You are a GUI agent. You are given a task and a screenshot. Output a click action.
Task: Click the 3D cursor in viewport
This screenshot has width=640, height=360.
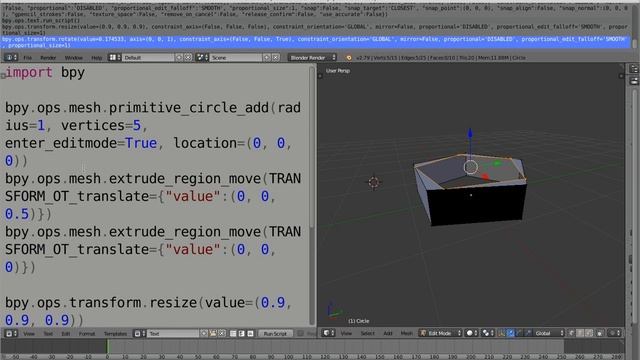pyautogui.click(x=373, y=182)
